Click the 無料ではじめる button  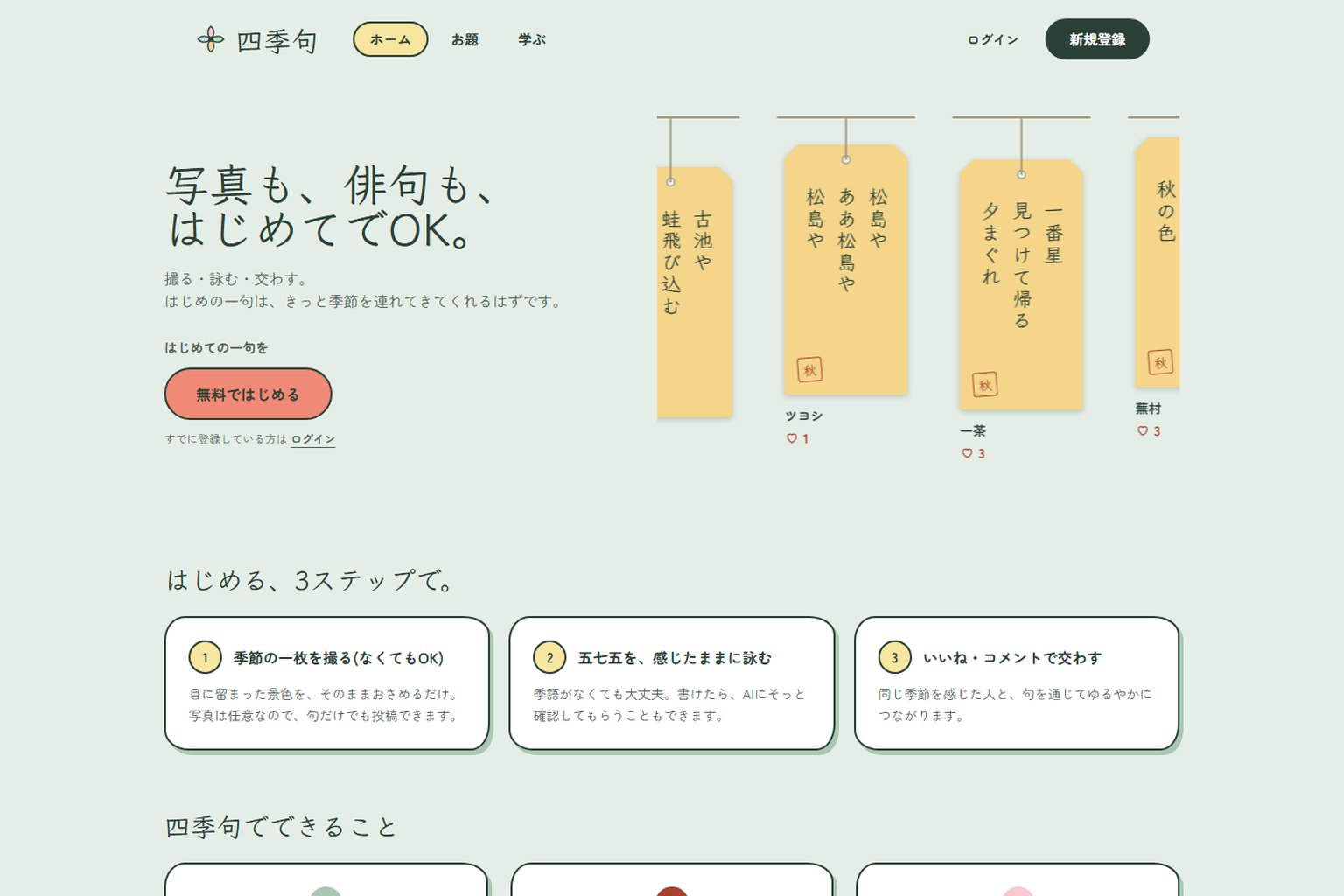tap(248, 394)
